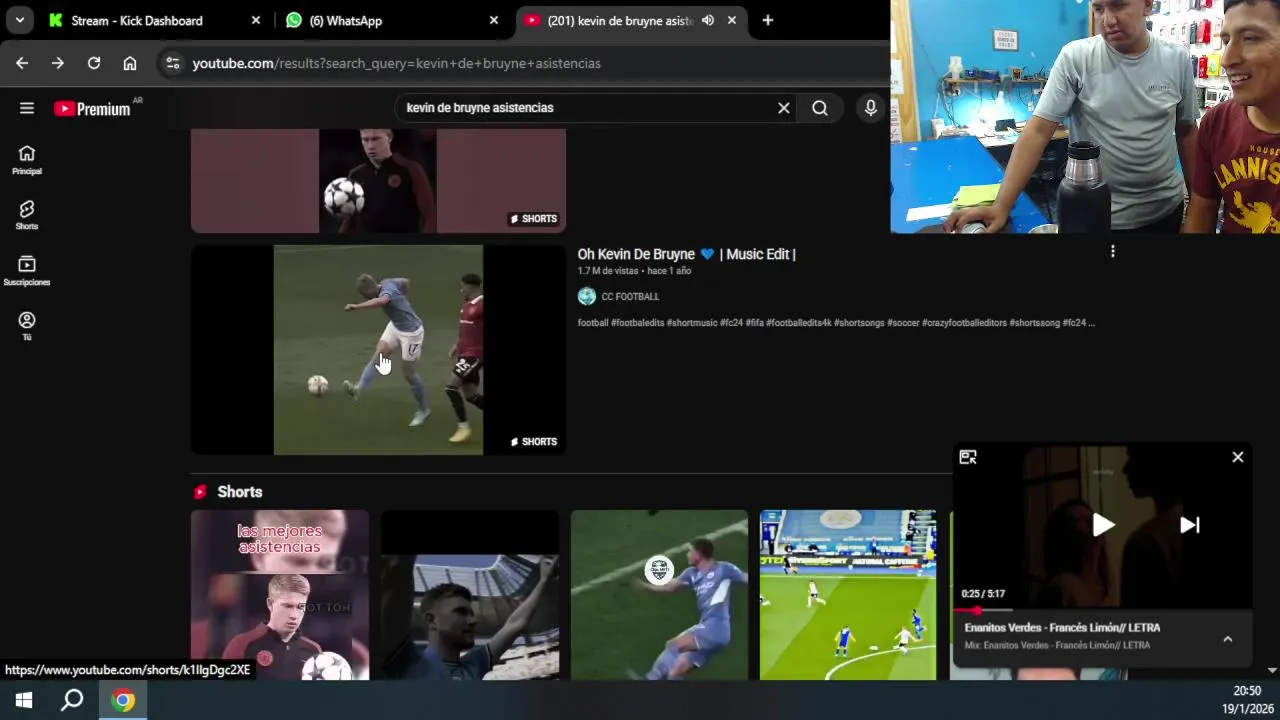Open Suscripciones in the sidebar
This screenshot has height=720, width=1280.
(x=27, y=271)
